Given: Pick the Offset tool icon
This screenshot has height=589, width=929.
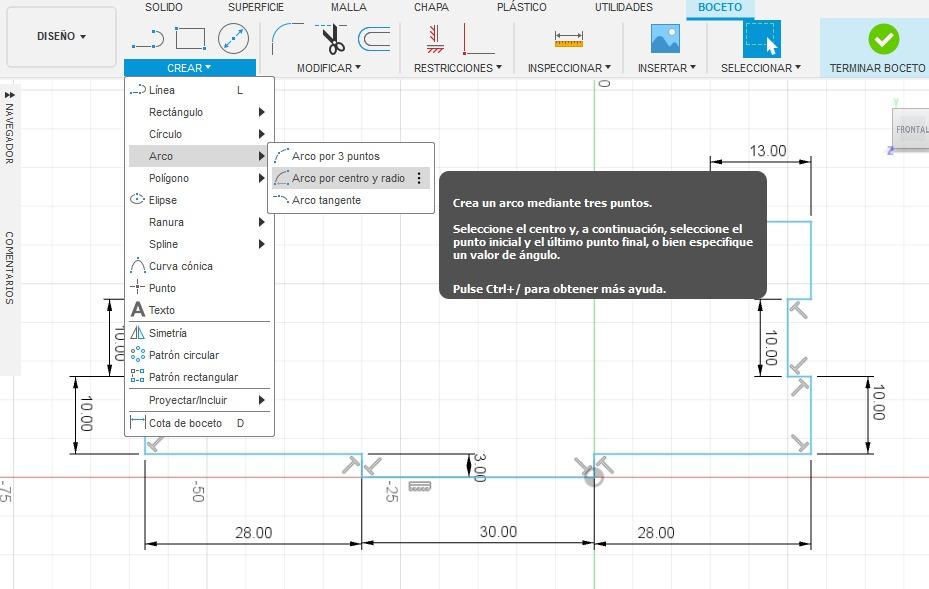Looking at the screenshot, I should pos(374,39).
